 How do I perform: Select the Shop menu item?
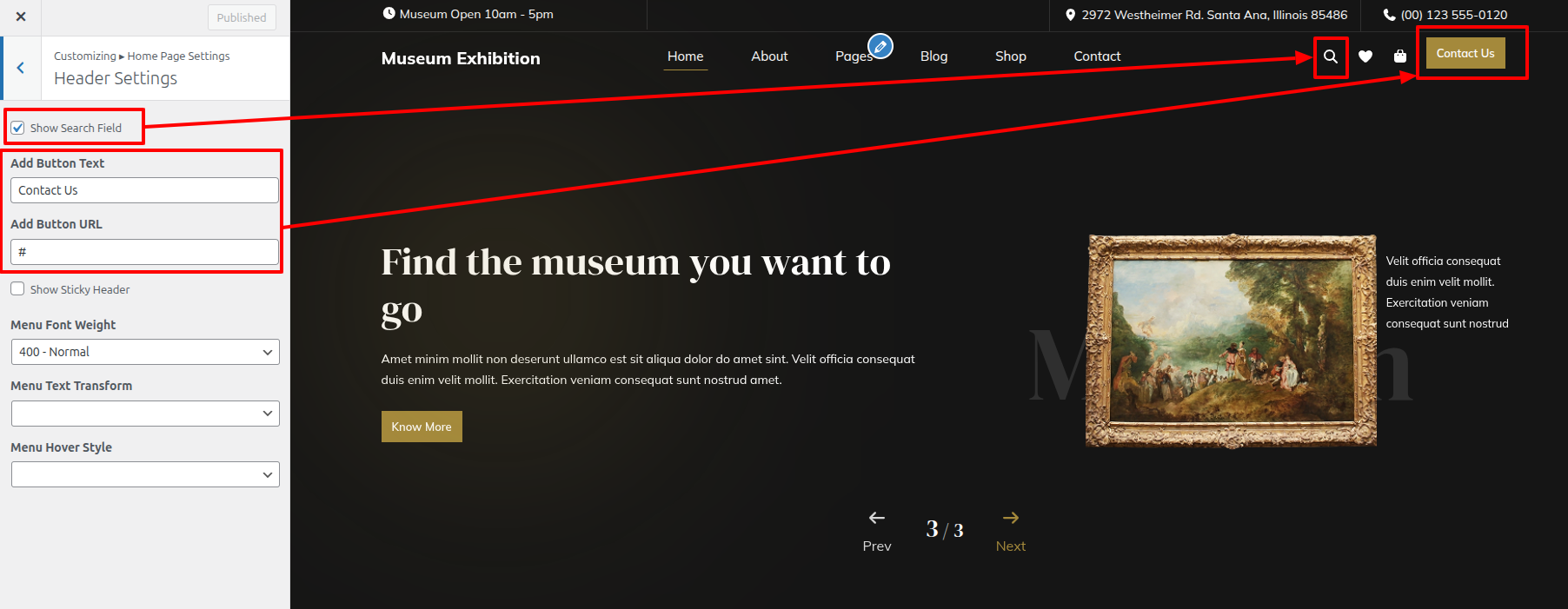pos(1010,56)
